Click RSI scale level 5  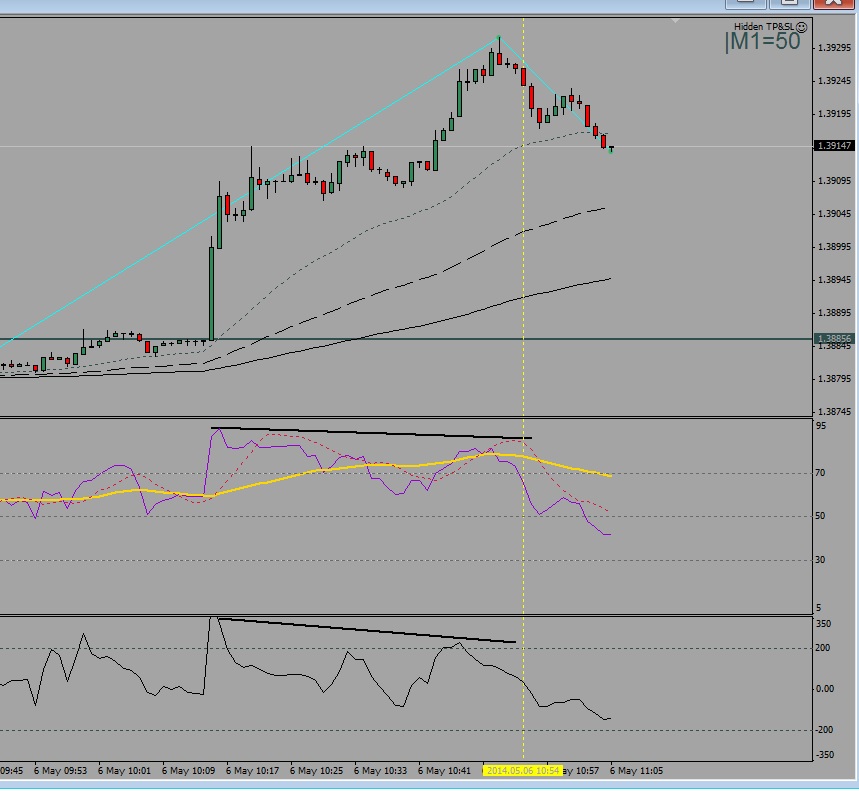[x=819, y=607]
